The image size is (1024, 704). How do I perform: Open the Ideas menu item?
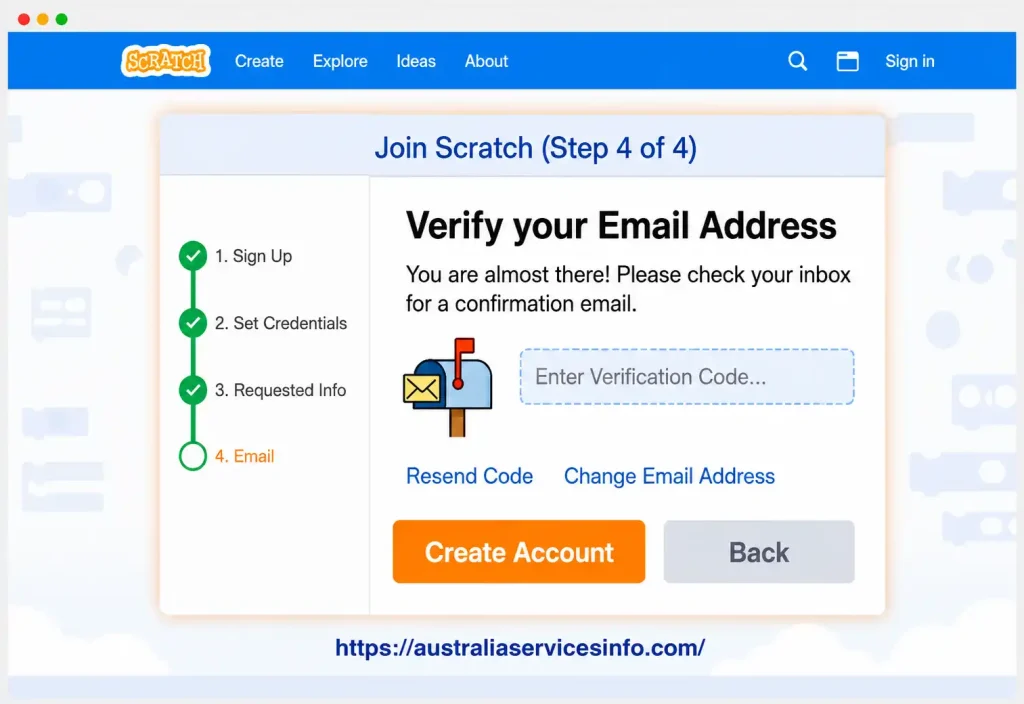(x=416, y=61)
